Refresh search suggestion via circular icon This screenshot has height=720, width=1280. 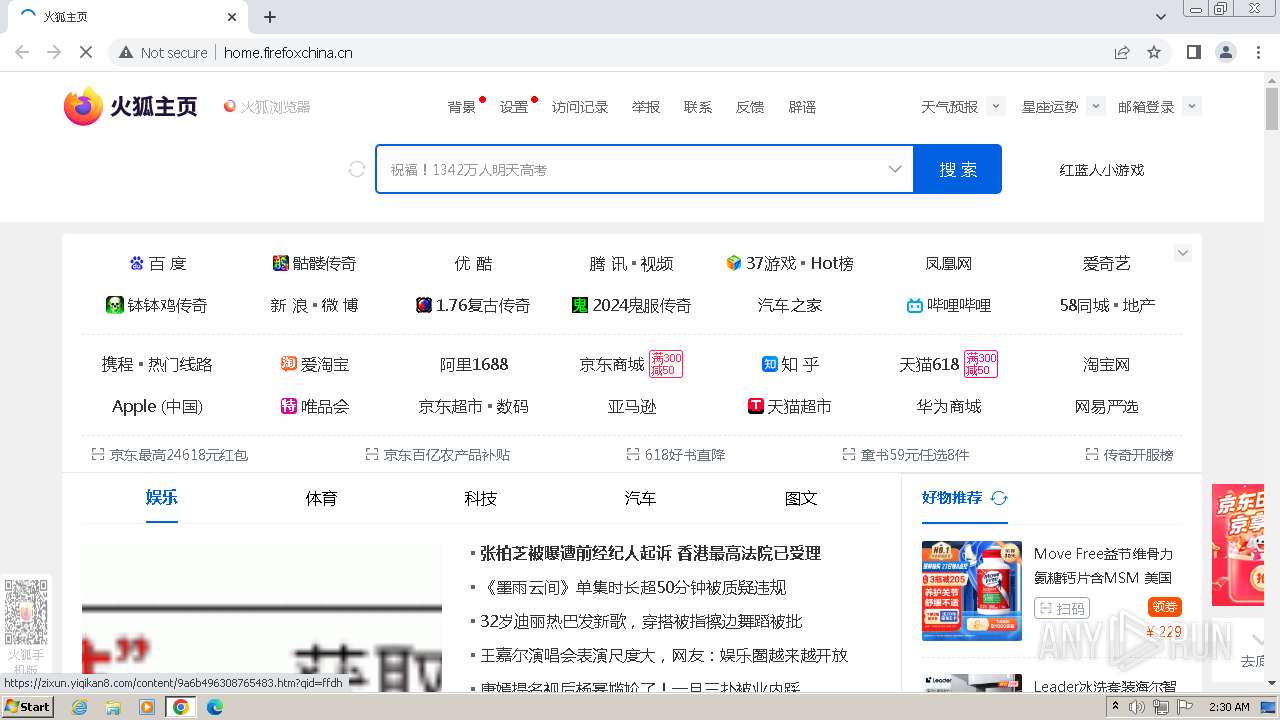[x=357, y=169]
